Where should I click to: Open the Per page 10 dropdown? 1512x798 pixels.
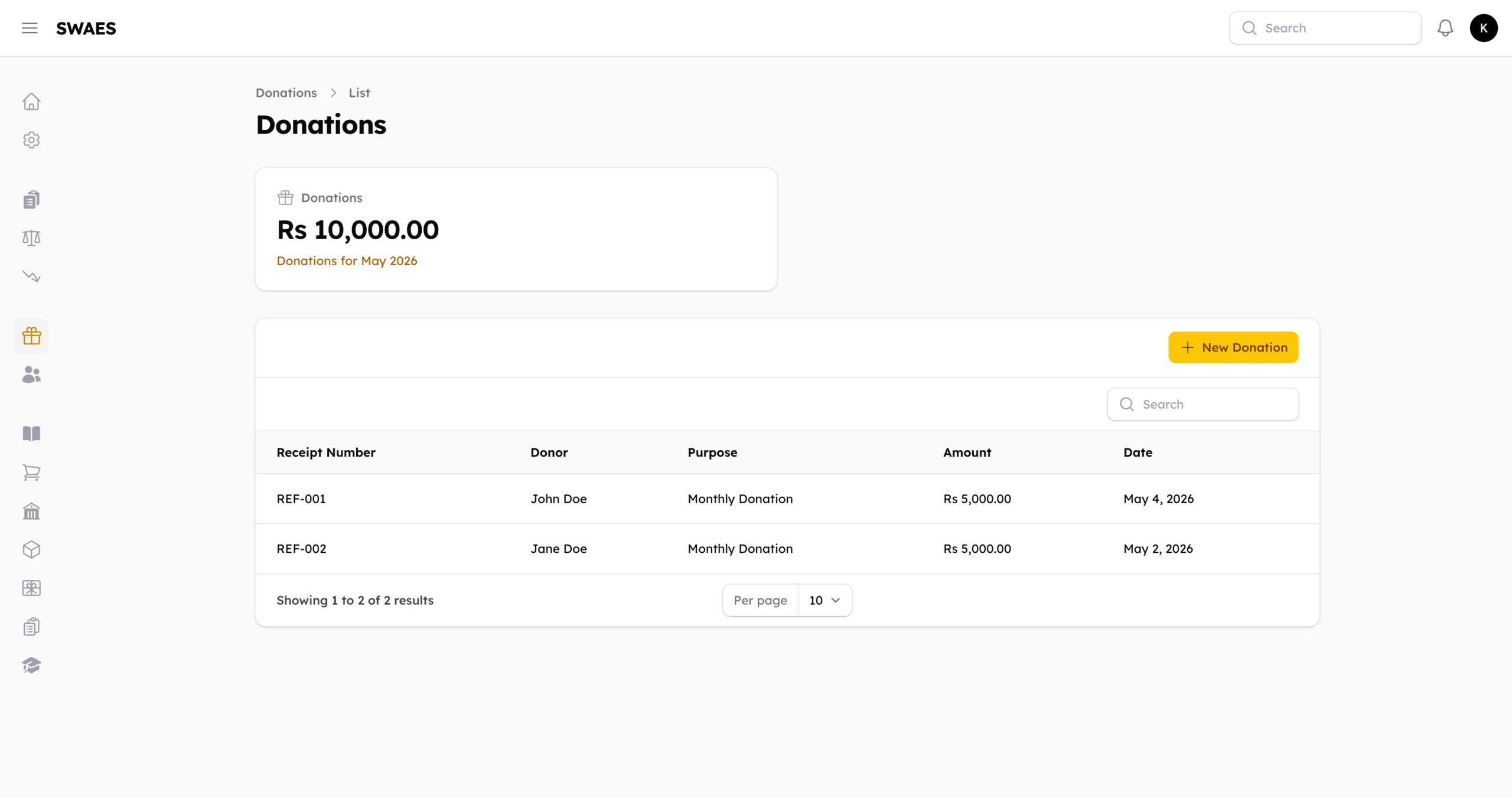coord(825,600)
